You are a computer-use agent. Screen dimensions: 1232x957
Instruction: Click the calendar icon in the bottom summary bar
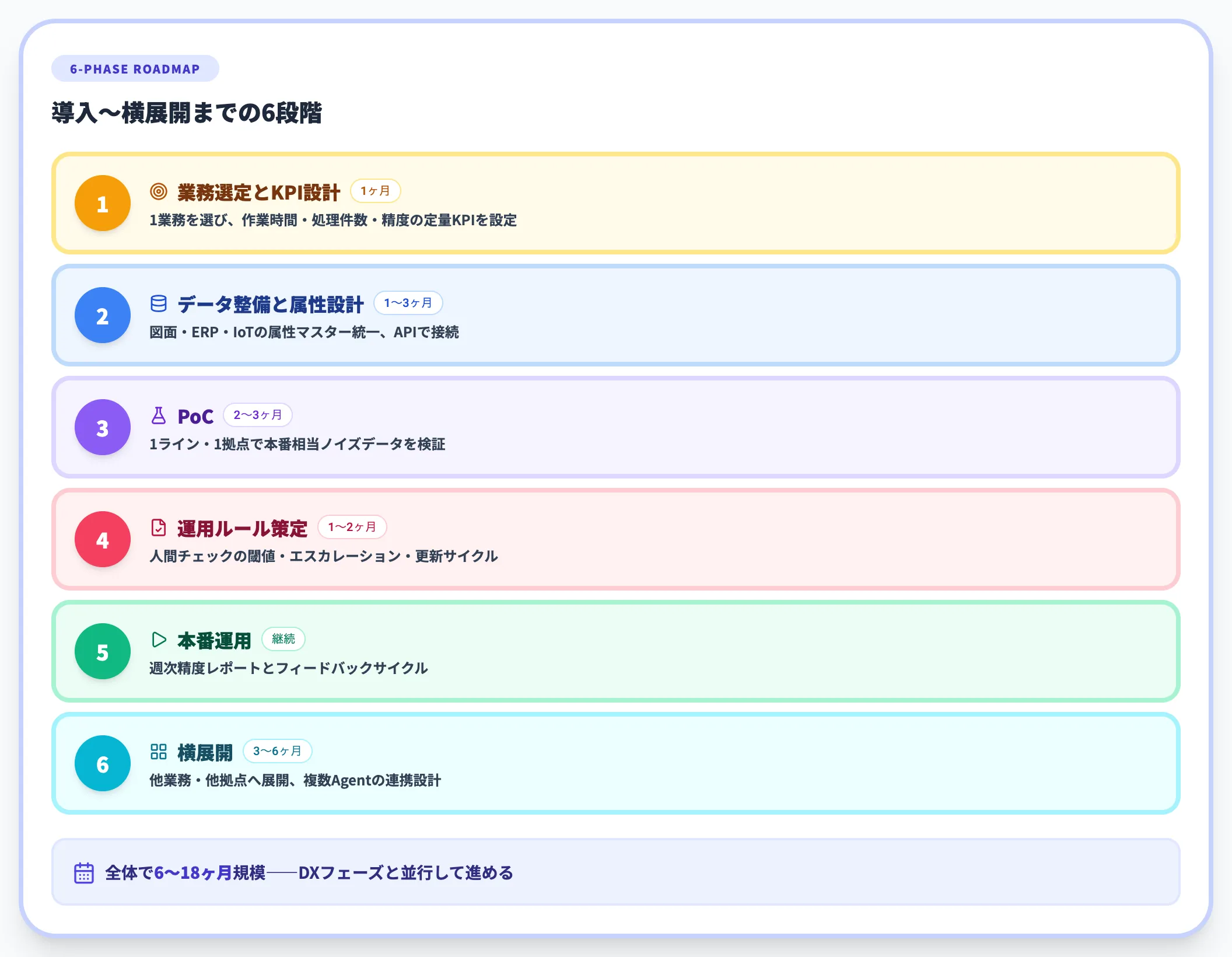(83, 873)
